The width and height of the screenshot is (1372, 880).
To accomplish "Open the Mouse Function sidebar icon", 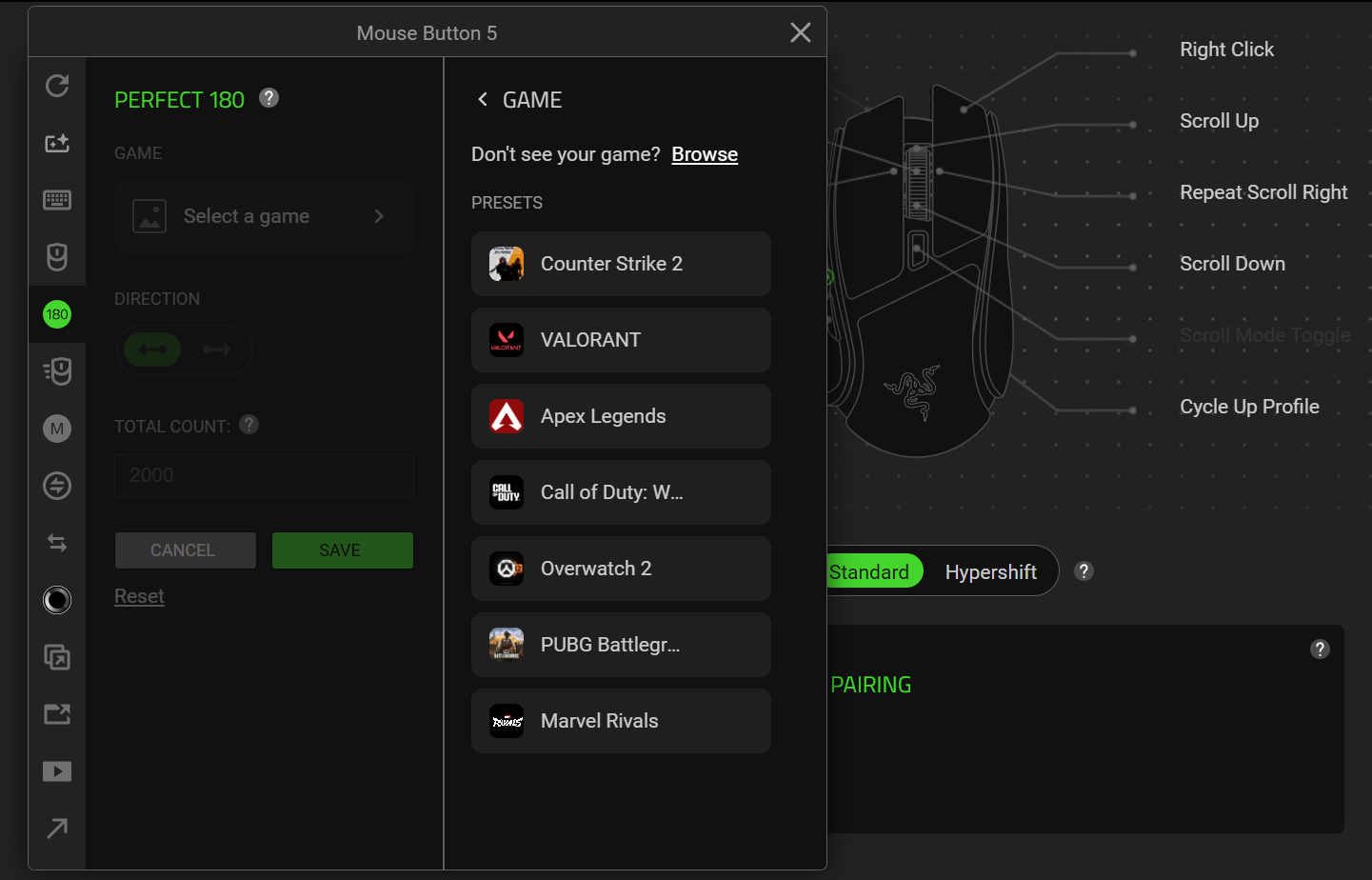I will (57, 257).
